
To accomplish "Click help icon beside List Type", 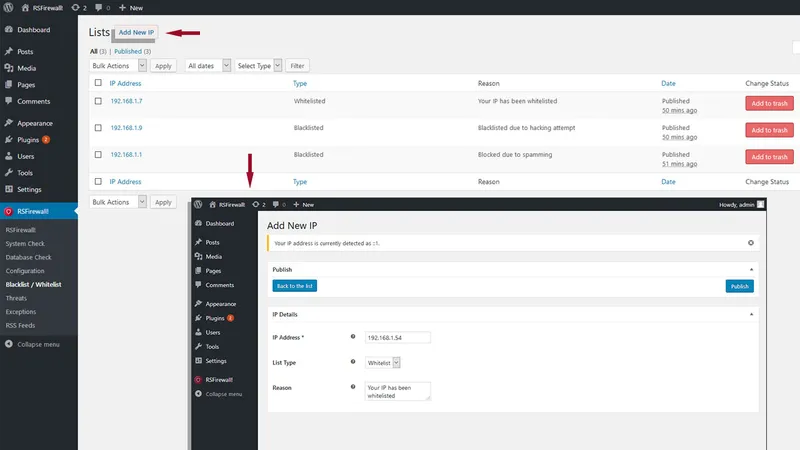I will [353, 362].
